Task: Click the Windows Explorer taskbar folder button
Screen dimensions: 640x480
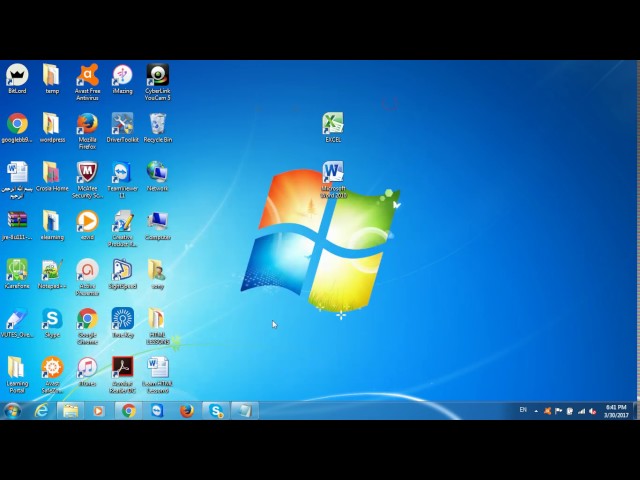Action: tap(70, 410)
